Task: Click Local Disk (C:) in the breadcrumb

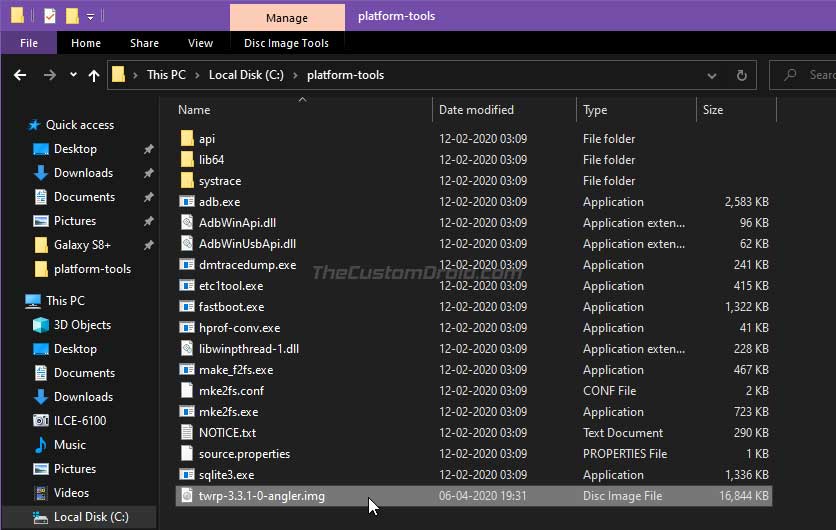Action: click(246, 75)
